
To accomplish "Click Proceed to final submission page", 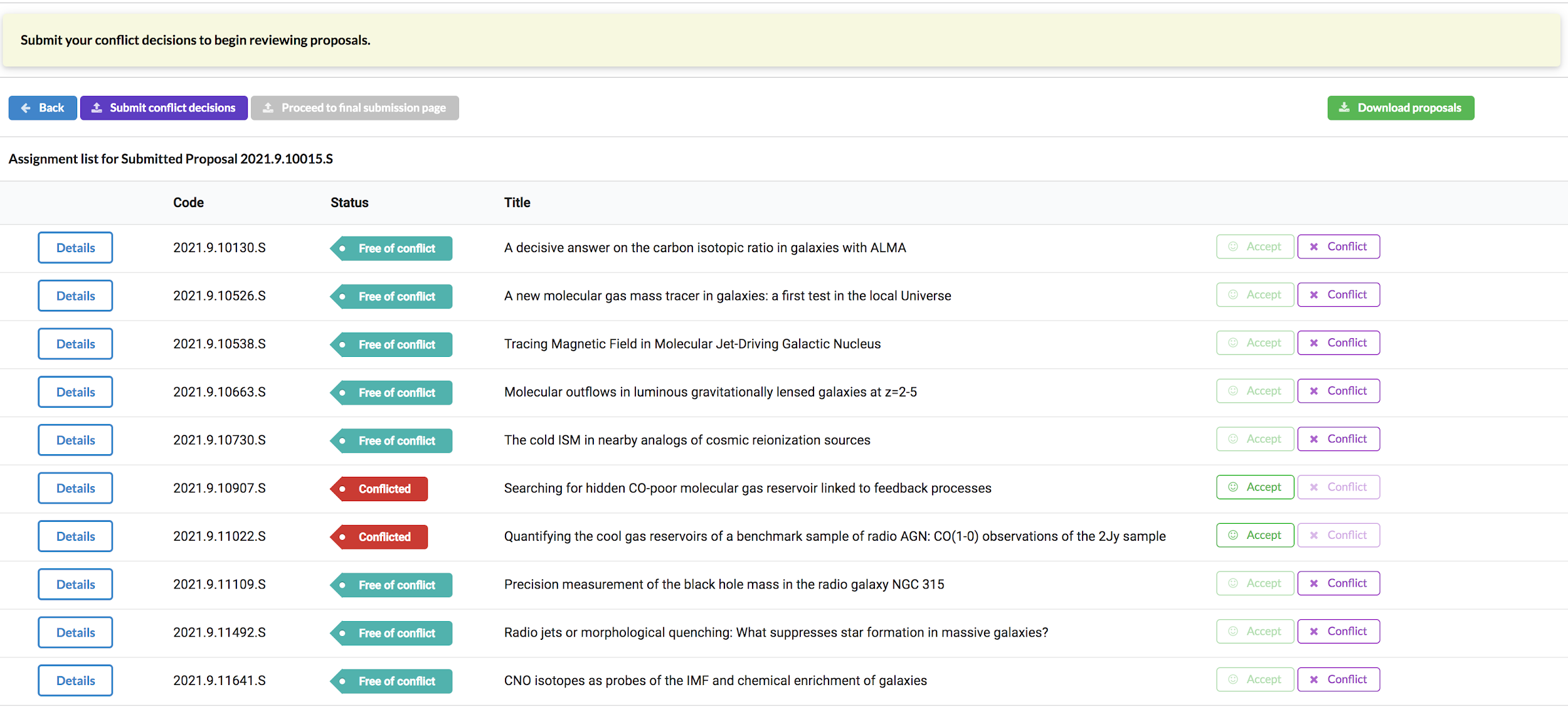I will [x=354, y=108].
